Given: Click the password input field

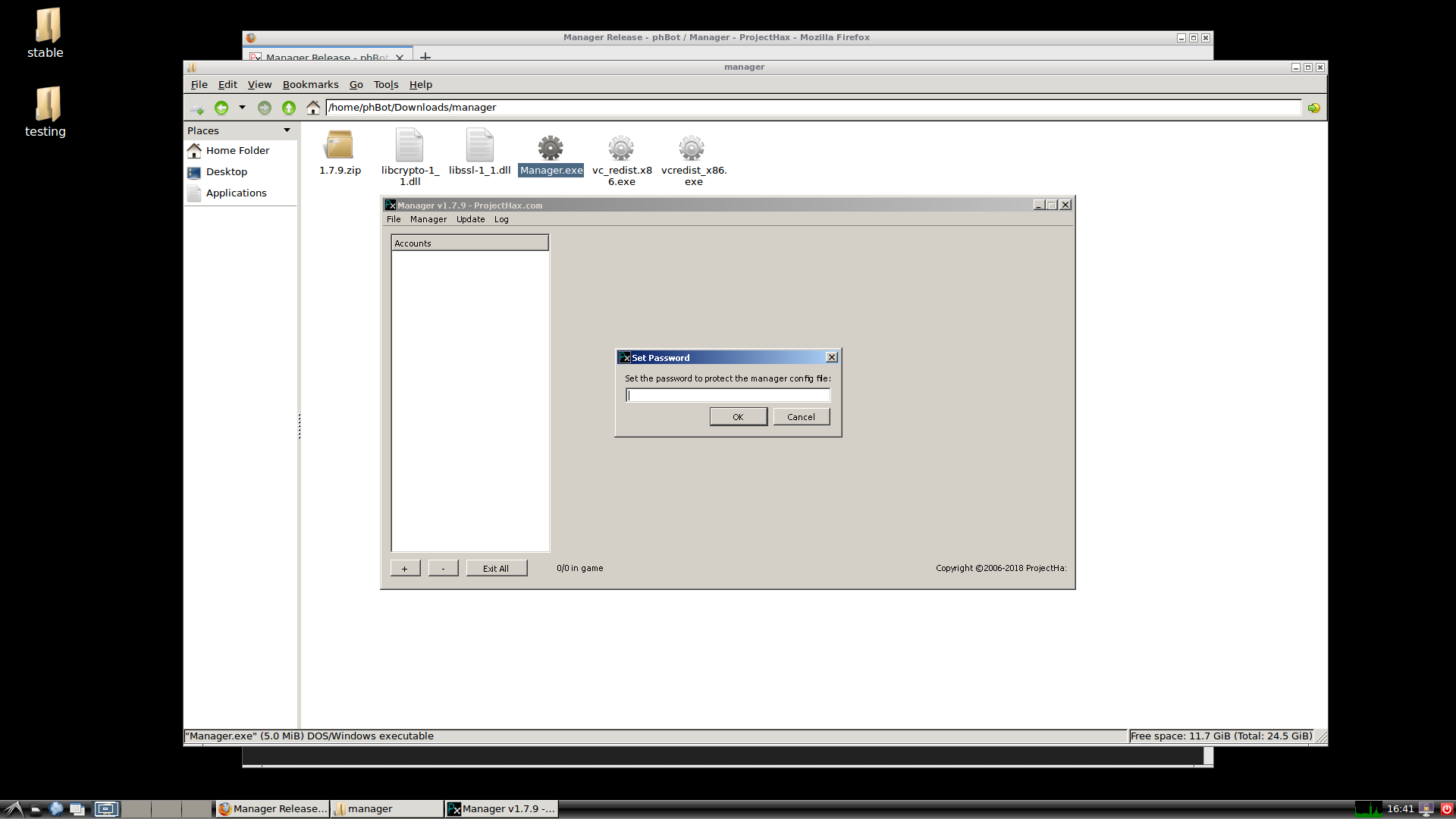Looking at the screenshot, I should pos(727,395).
